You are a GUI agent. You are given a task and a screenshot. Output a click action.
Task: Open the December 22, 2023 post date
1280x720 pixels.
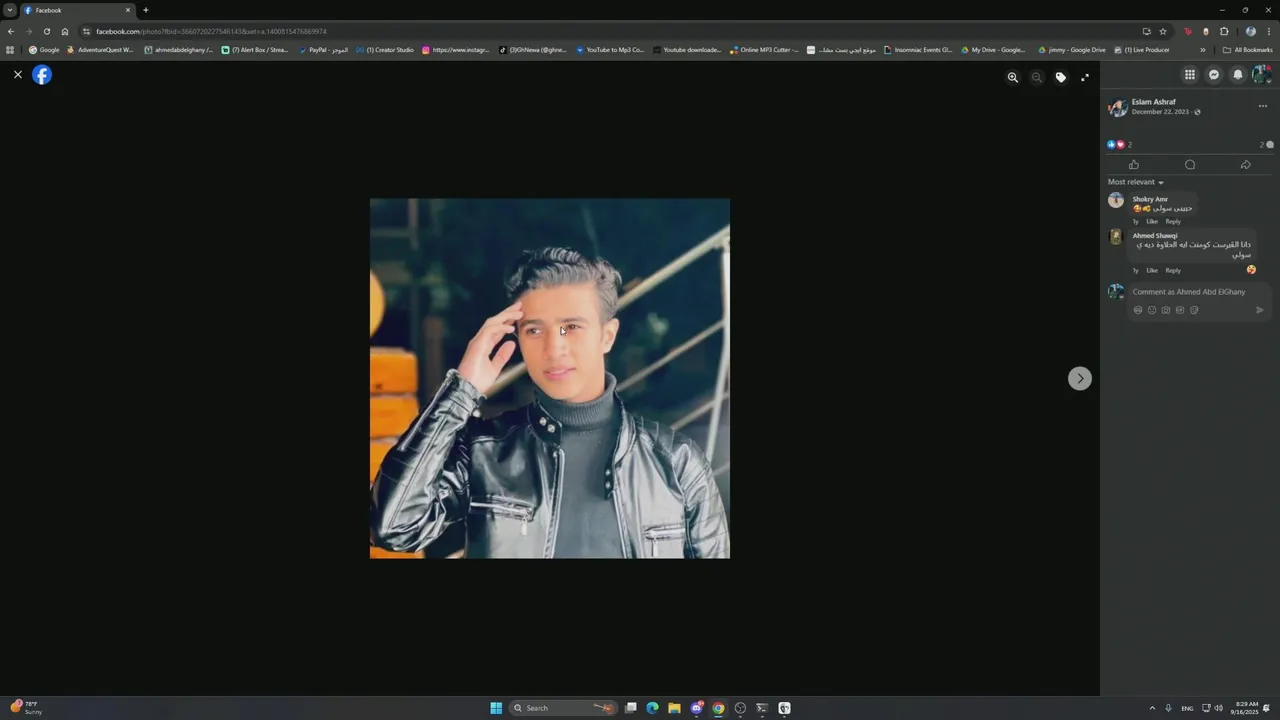click(x=1160, y=112)
